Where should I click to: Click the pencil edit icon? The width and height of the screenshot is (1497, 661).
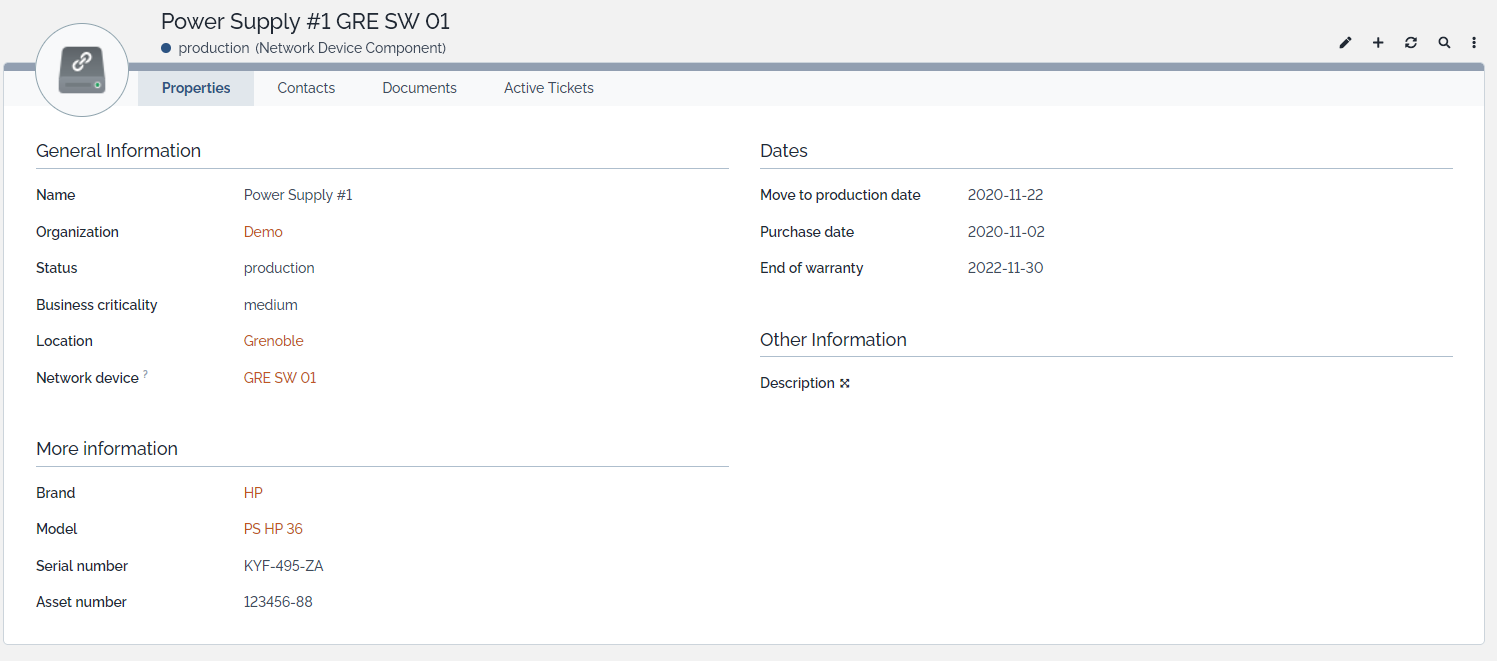click(1345, 43)
